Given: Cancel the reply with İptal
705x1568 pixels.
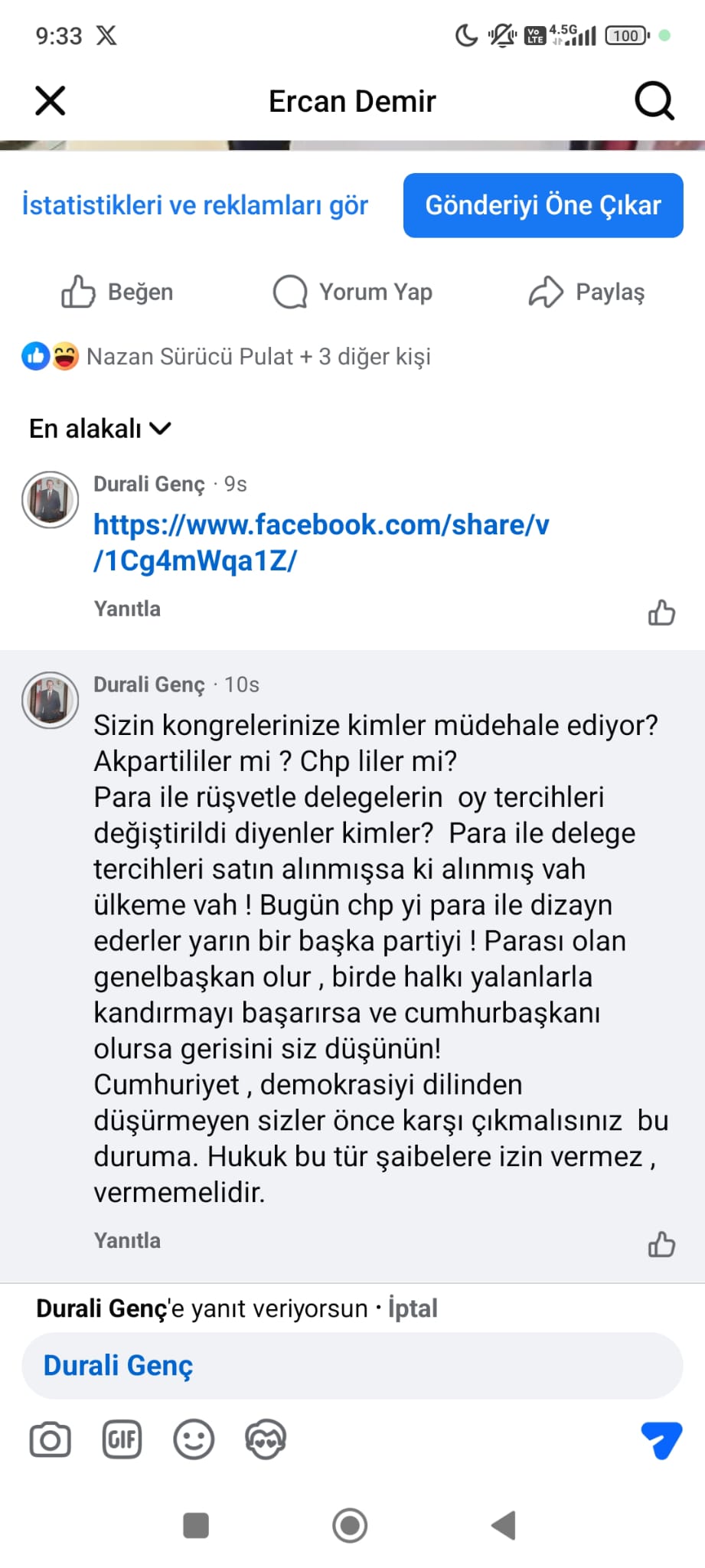Looking at the screenshot, I should (x=413, y=1308).
